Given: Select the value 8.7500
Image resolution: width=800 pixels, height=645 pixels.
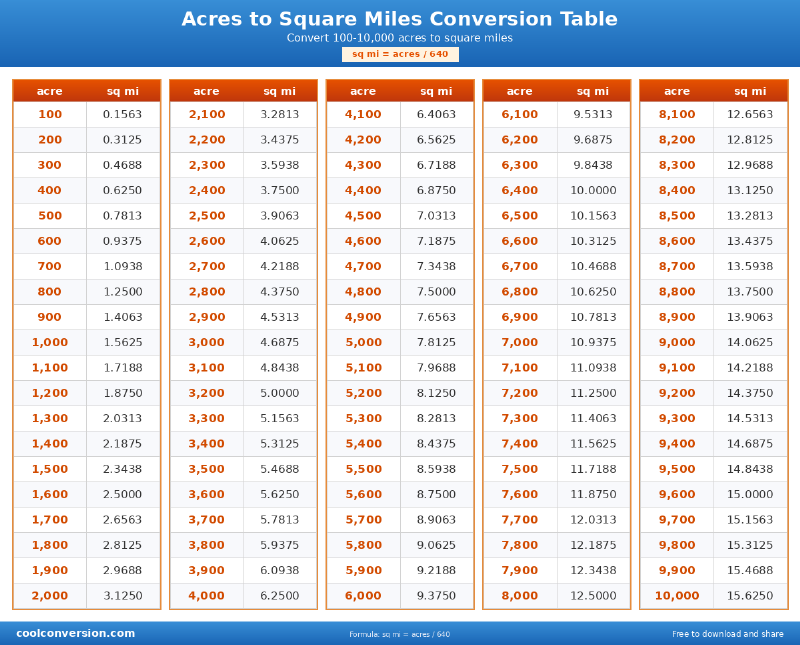Looking at the screenshot, I should (x=436, y=494).
